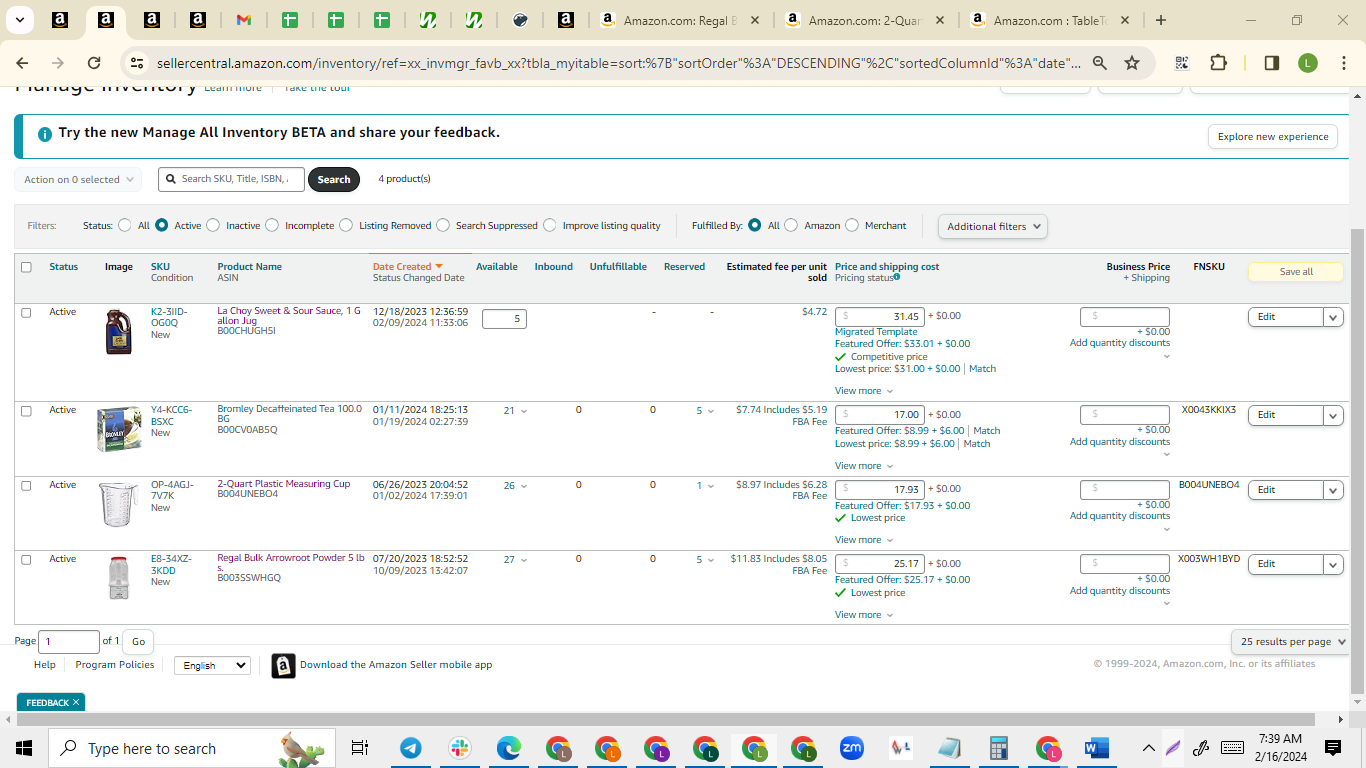Open Zoom from the taskbar
This screenshot has height=768, width=1366.
852,748
